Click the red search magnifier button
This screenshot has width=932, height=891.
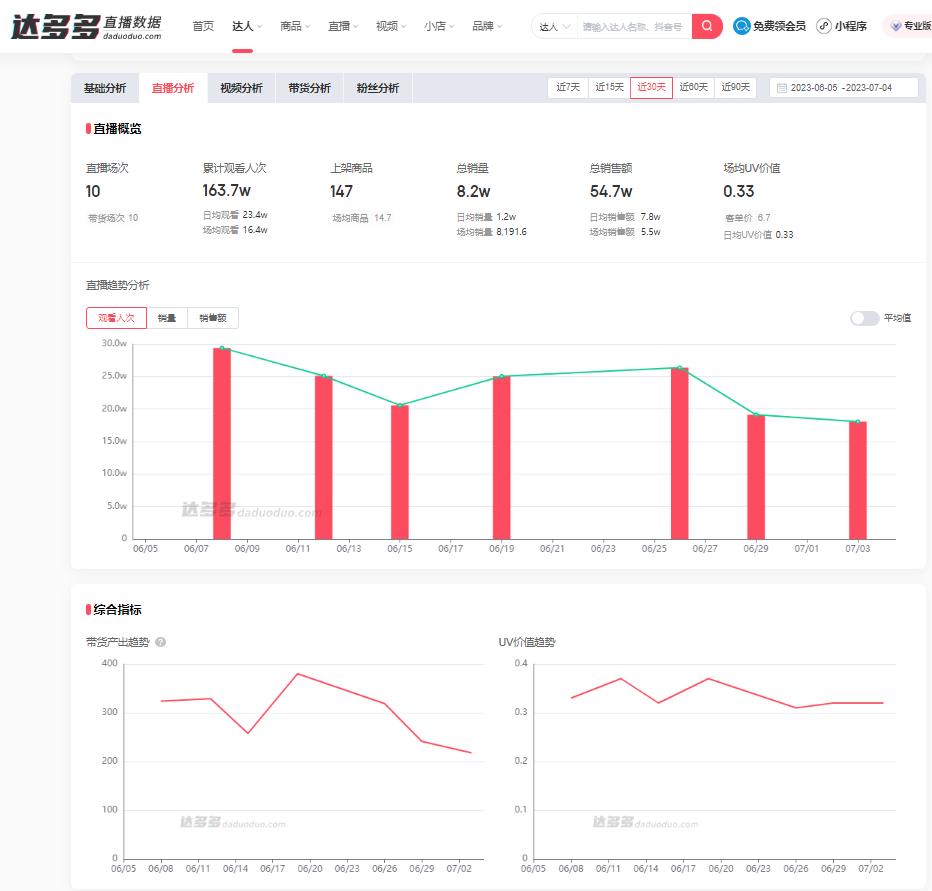coord(707,26)
